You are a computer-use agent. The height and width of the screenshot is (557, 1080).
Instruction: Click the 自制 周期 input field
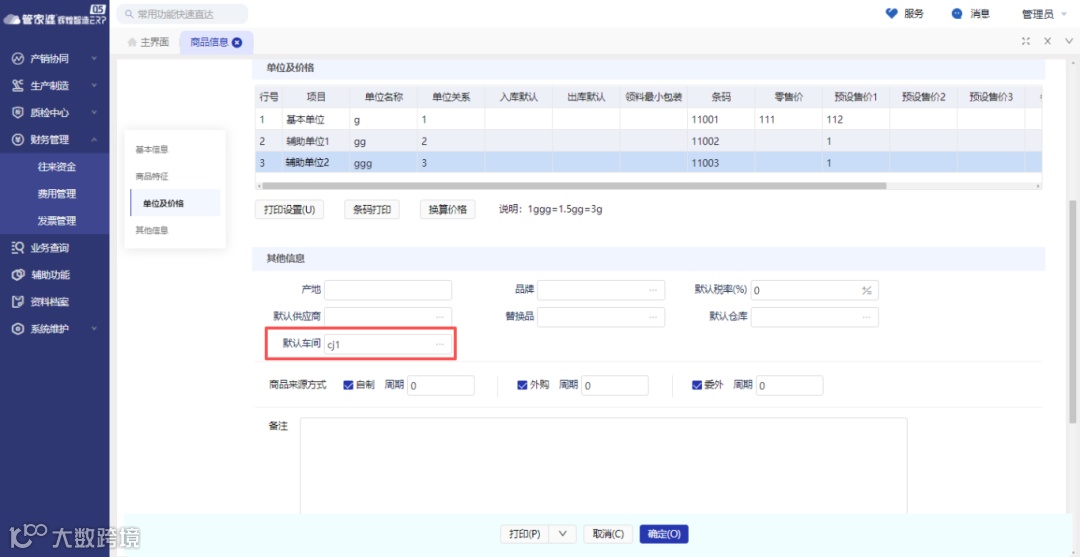(441, 386)
